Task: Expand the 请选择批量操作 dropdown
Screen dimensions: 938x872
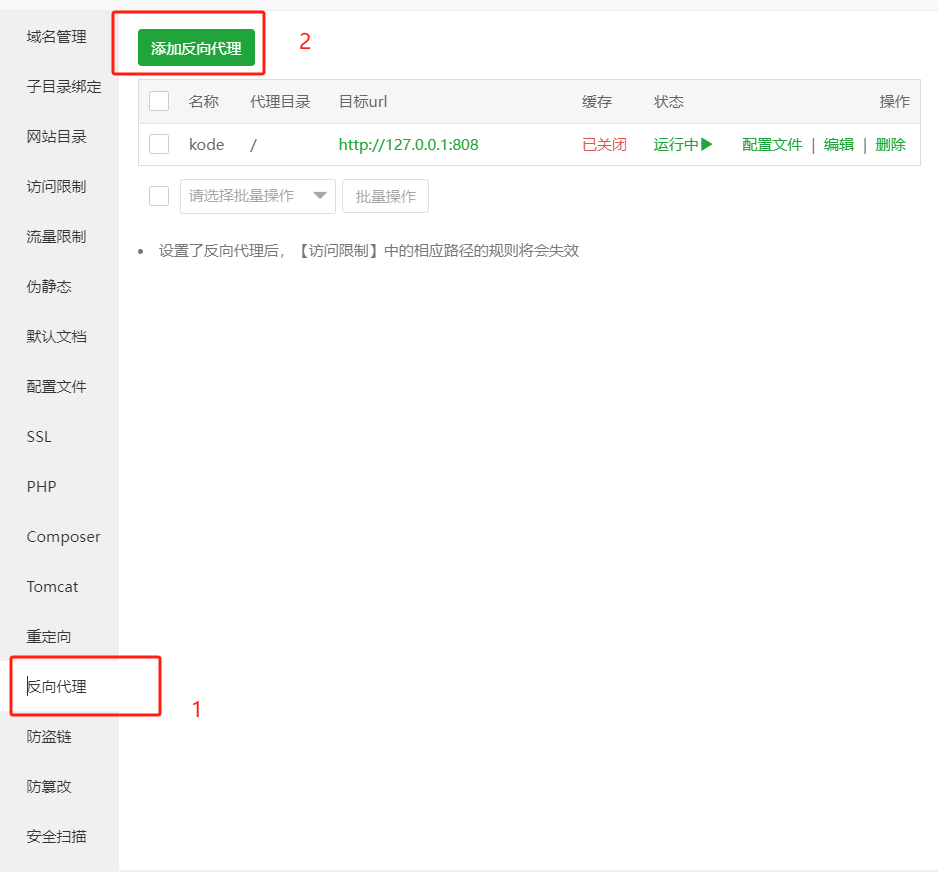Action: coord(258,196)
